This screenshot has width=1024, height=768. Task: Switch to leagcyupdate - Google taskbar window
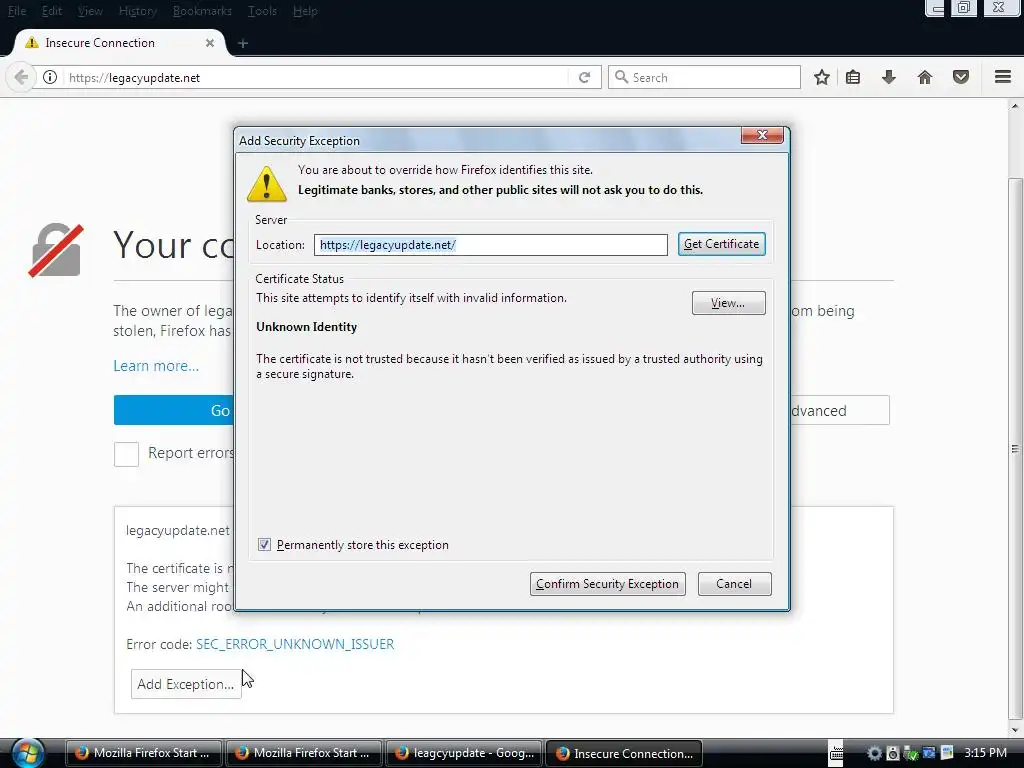464,753
